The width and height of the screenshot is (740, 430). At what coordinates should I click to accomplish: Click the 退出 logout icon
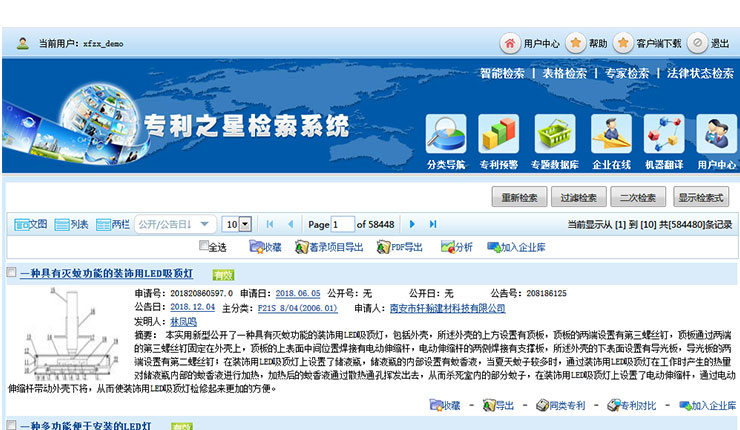click(x=698, y=43)
